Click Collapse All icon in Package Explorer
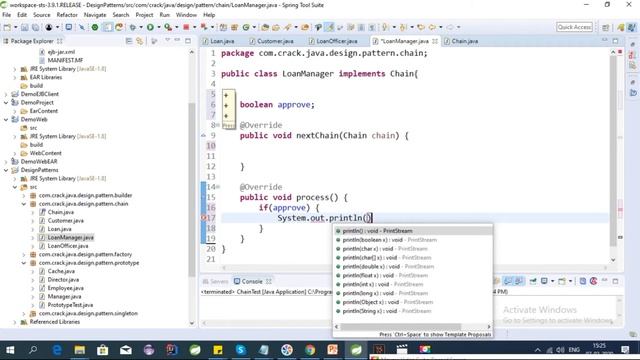 click(129, 41)
